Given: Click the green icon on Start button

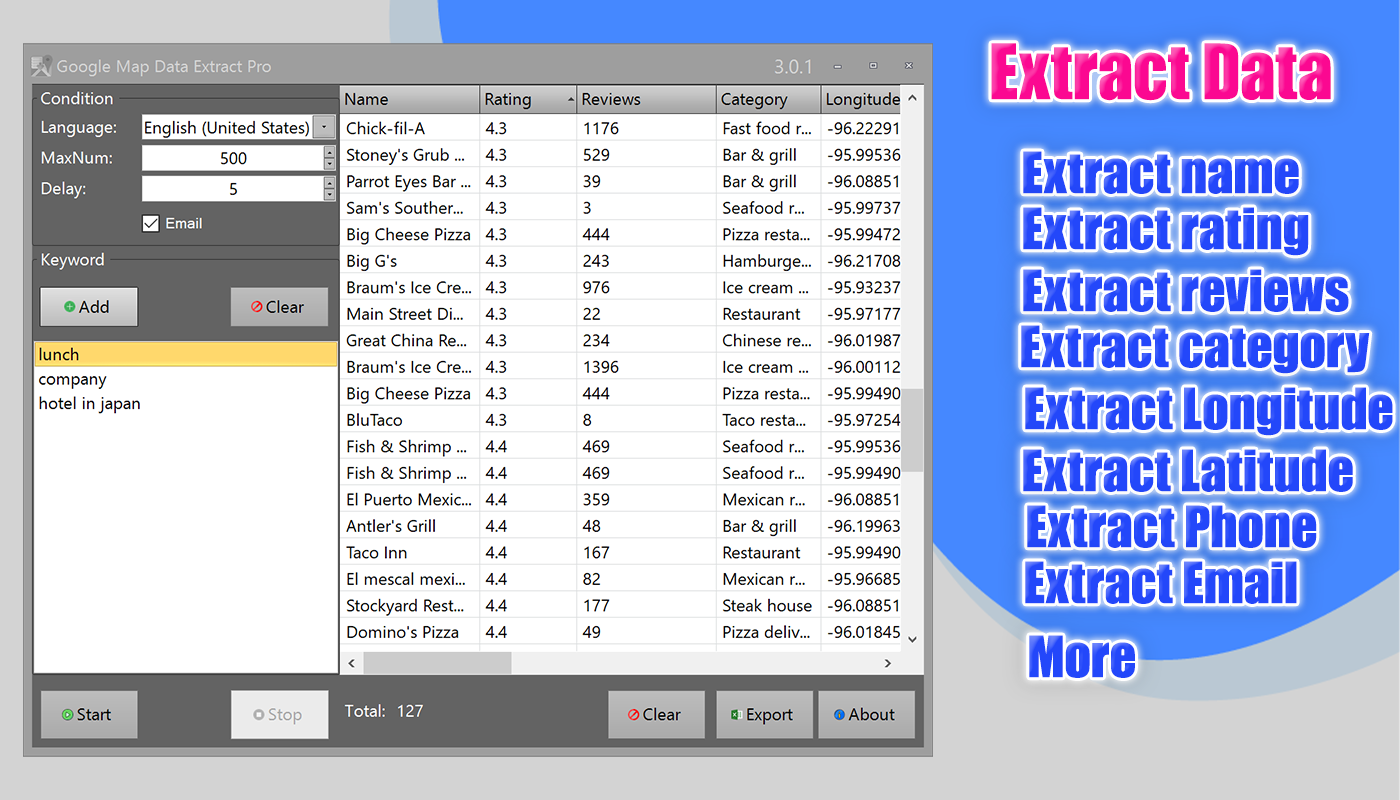Looking at the screenshot, I should [x=67, y=715].
